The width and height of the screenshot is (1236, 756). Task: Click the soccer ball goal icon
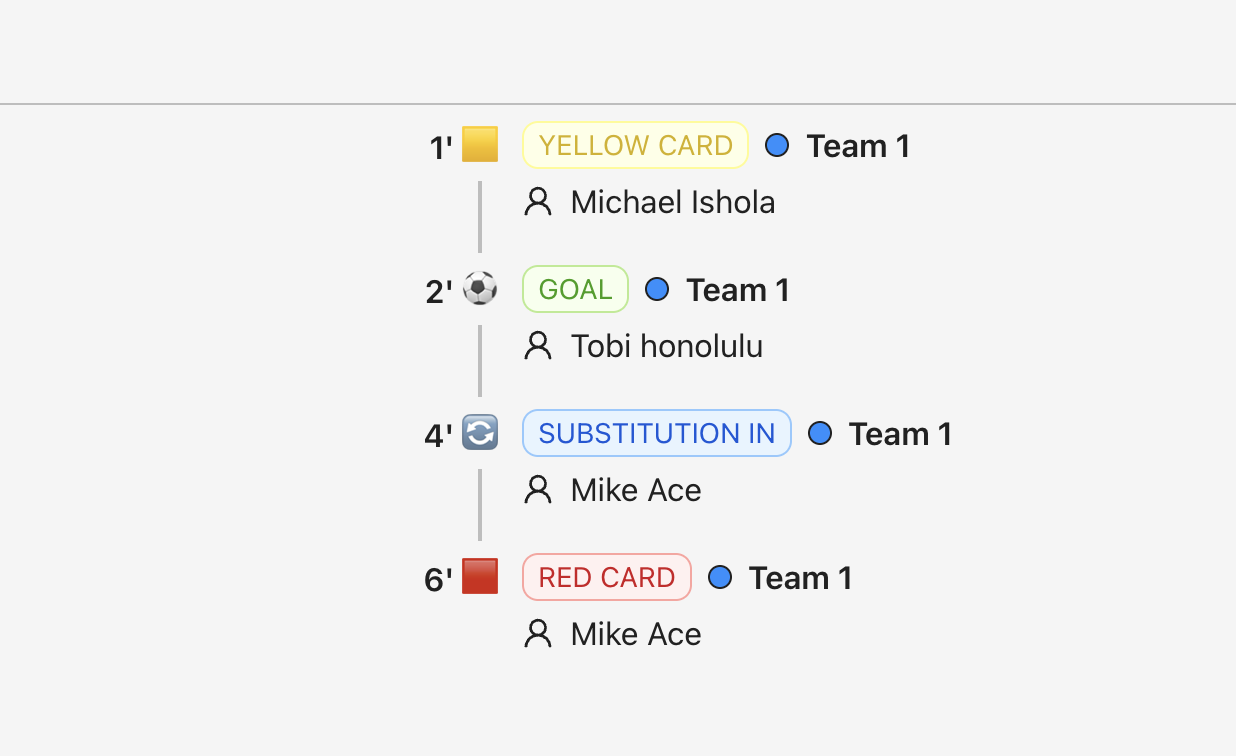(x=480, y=289)
